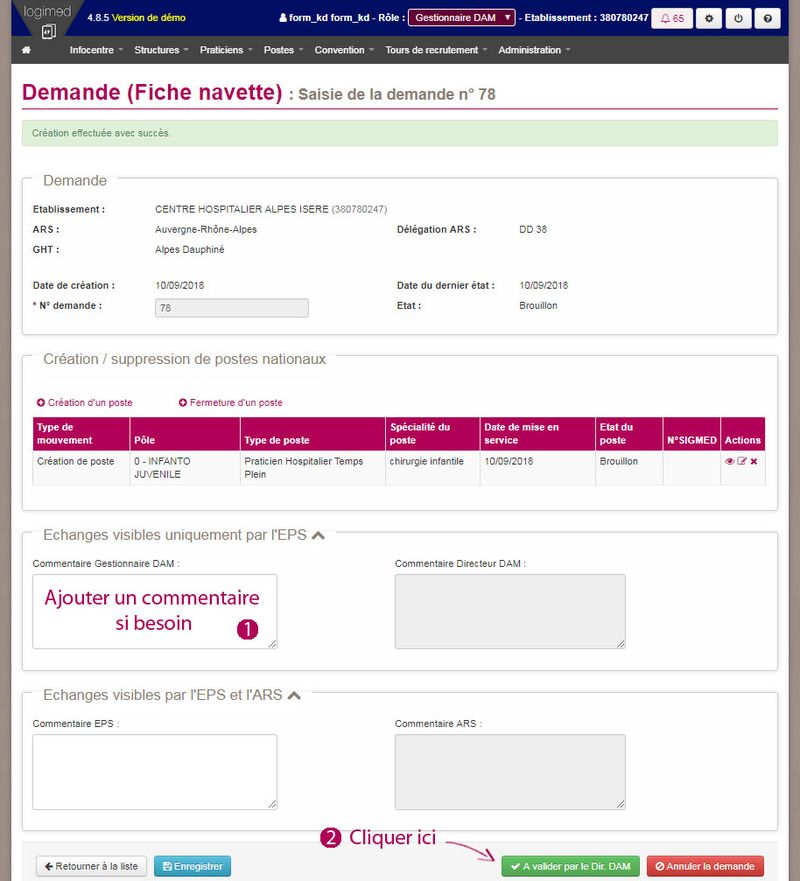Open the notifications bell showing 65
The image size is (800, 881).
[672, 18]
